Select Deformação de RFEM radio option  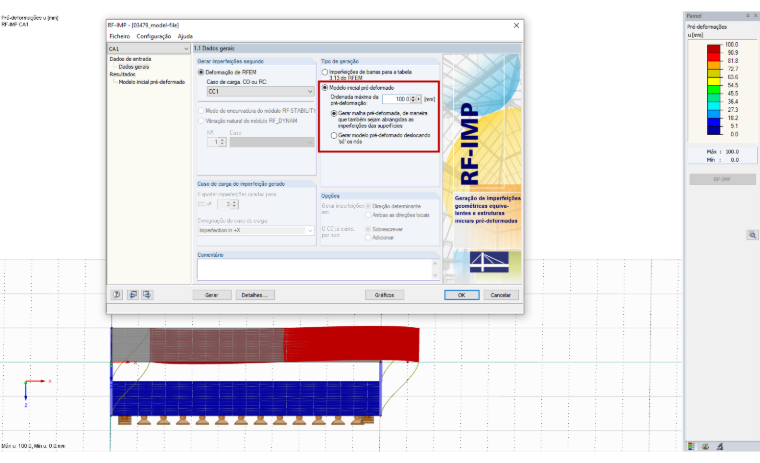(201, 72)
